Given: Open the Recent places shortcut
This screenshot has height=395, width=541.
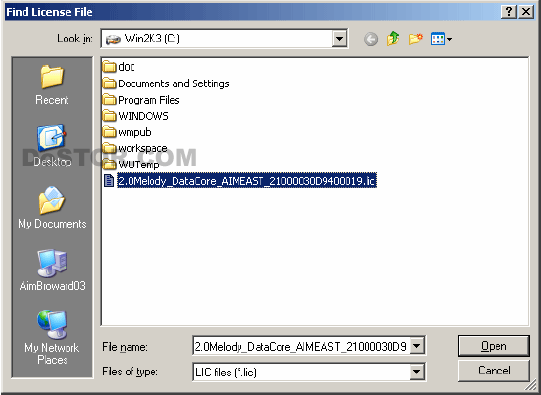Looking at the screenshot, I should 52,85.
